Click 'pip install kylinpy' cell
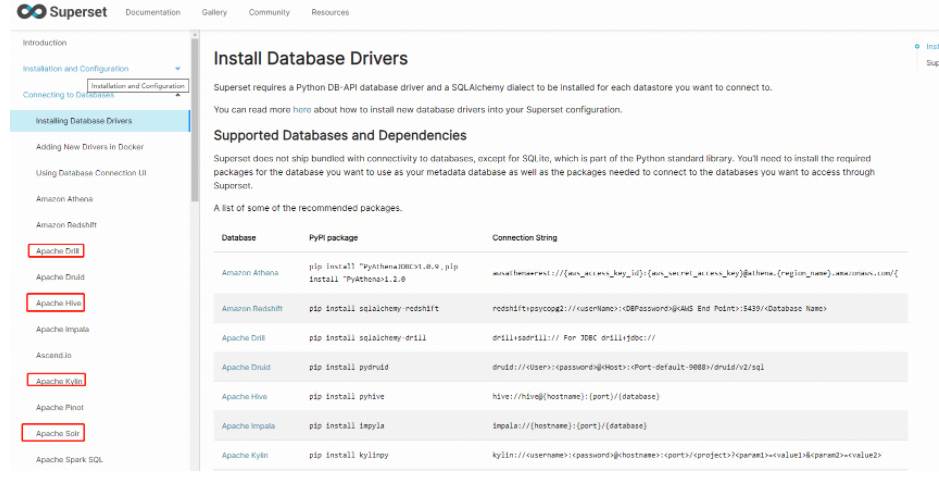Screen dimensions: 939x485 pos(349,455)
